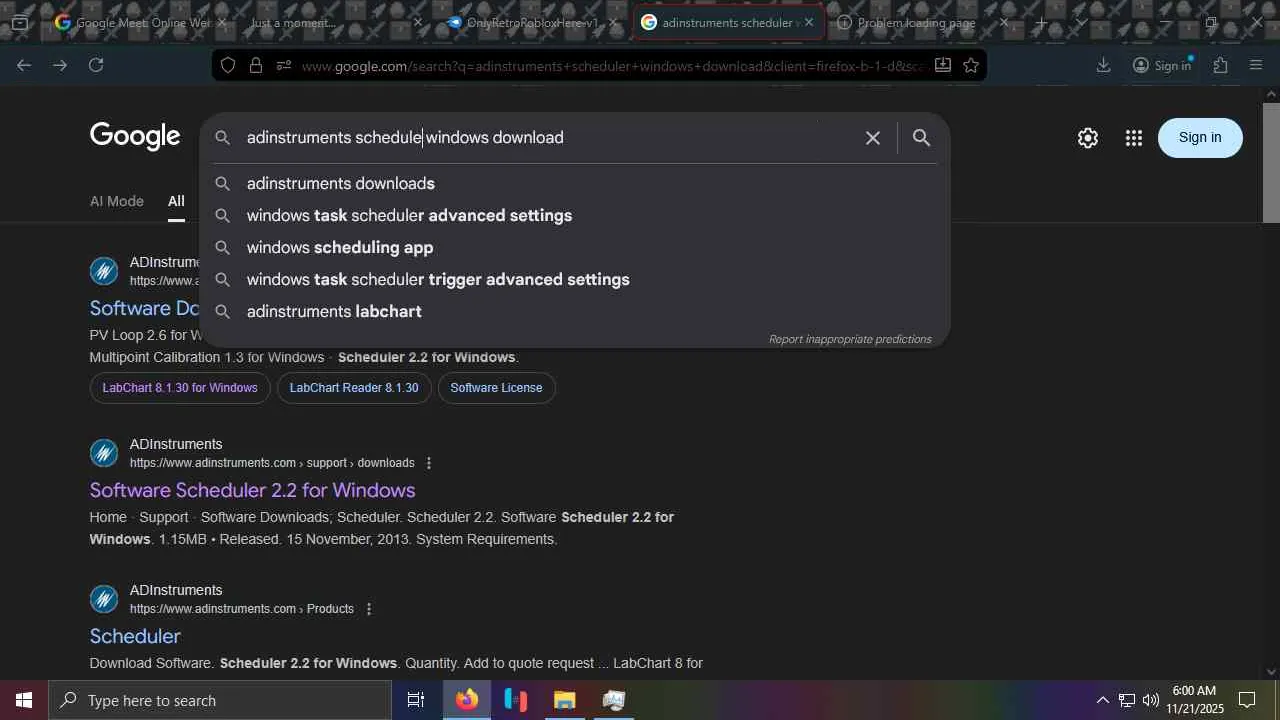Screen dimensions: 1280x720
Task: Click Report inappropriate predictions
Action: coord(850,339)
